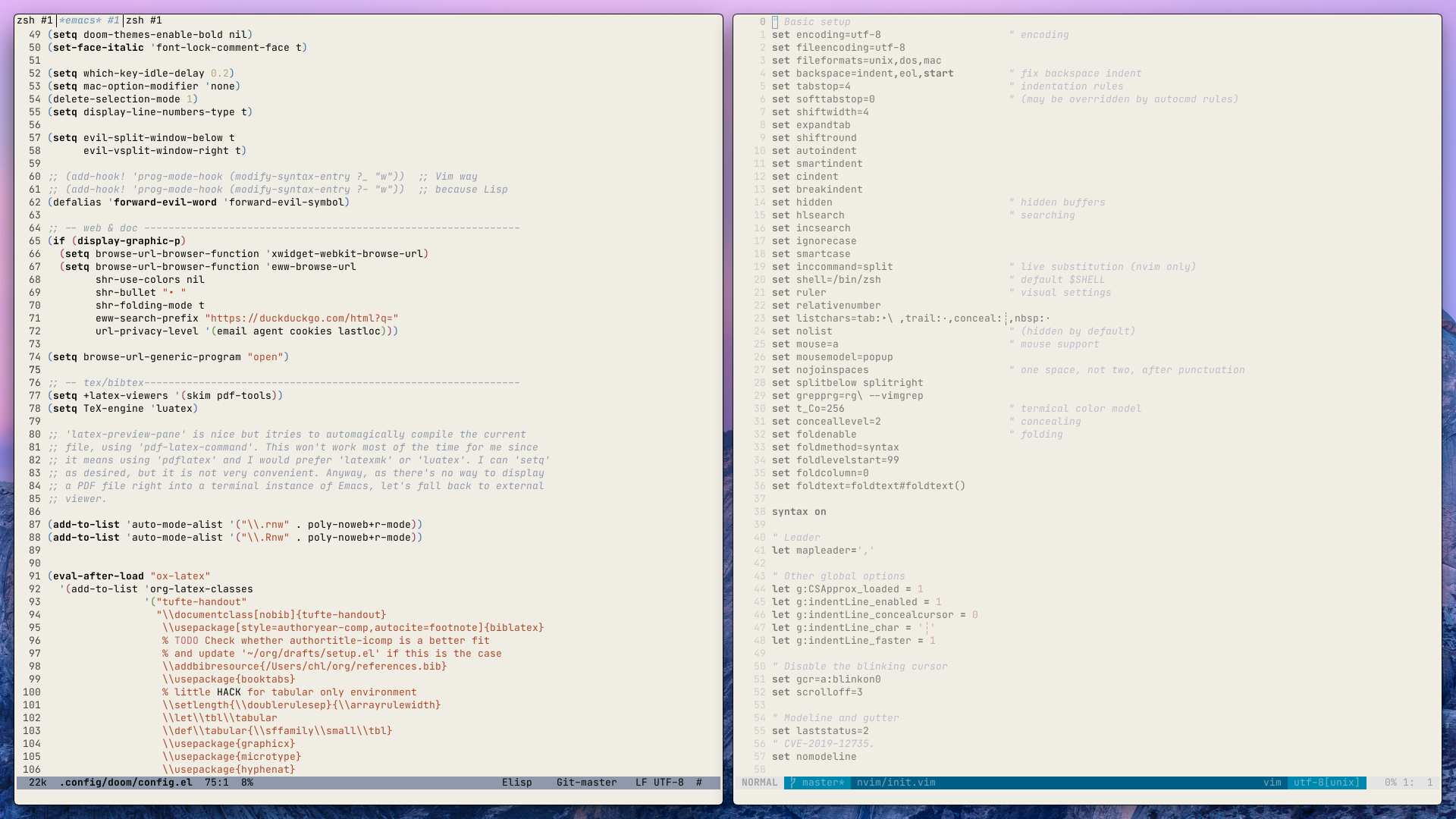Screen dimensions: 1456x819
Task: Click the NORMAL mode indicator
Action: coord(759,783)
